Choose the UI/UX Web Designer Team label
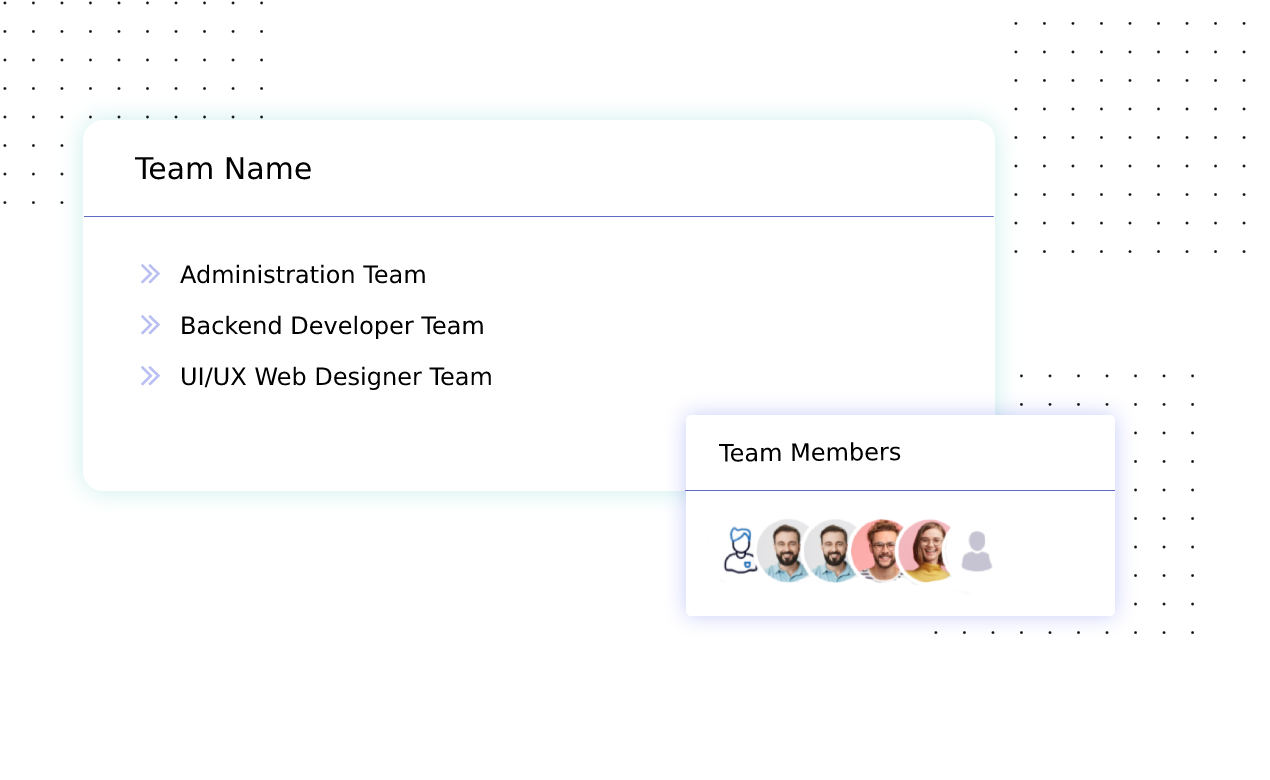 click(x=335, y=377)
